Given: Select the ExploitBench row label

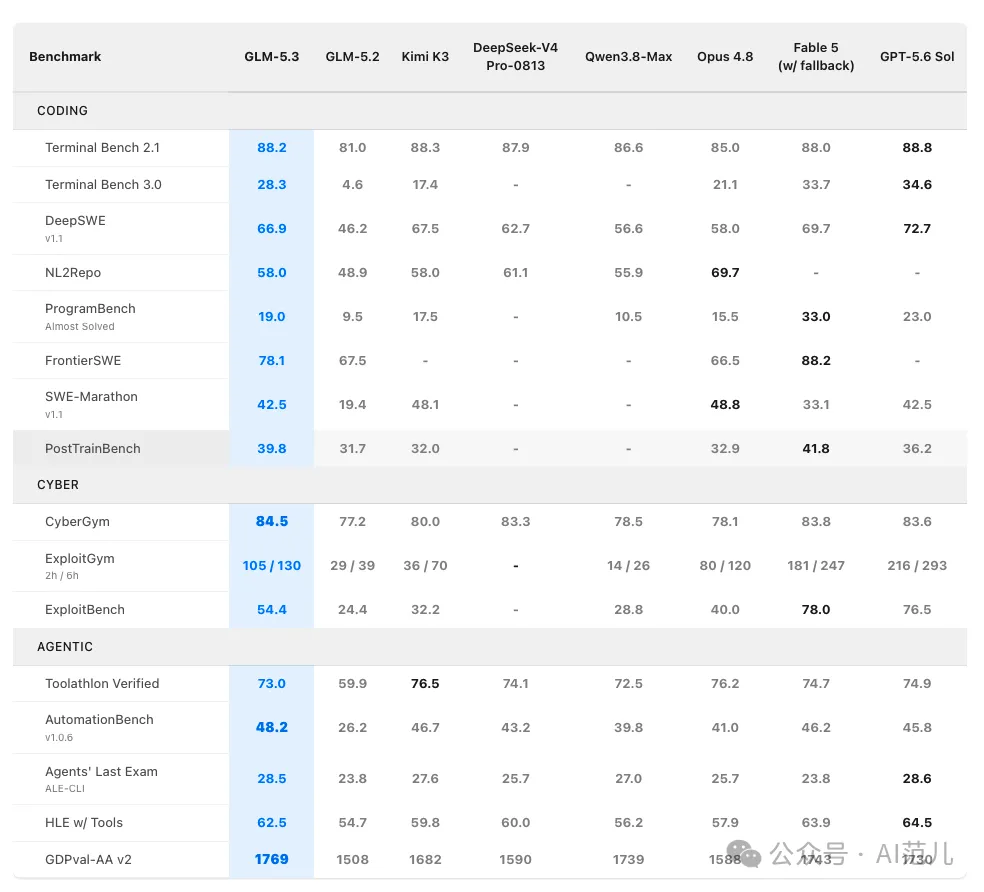Looking at the screenshot, I should pos(85,610).
